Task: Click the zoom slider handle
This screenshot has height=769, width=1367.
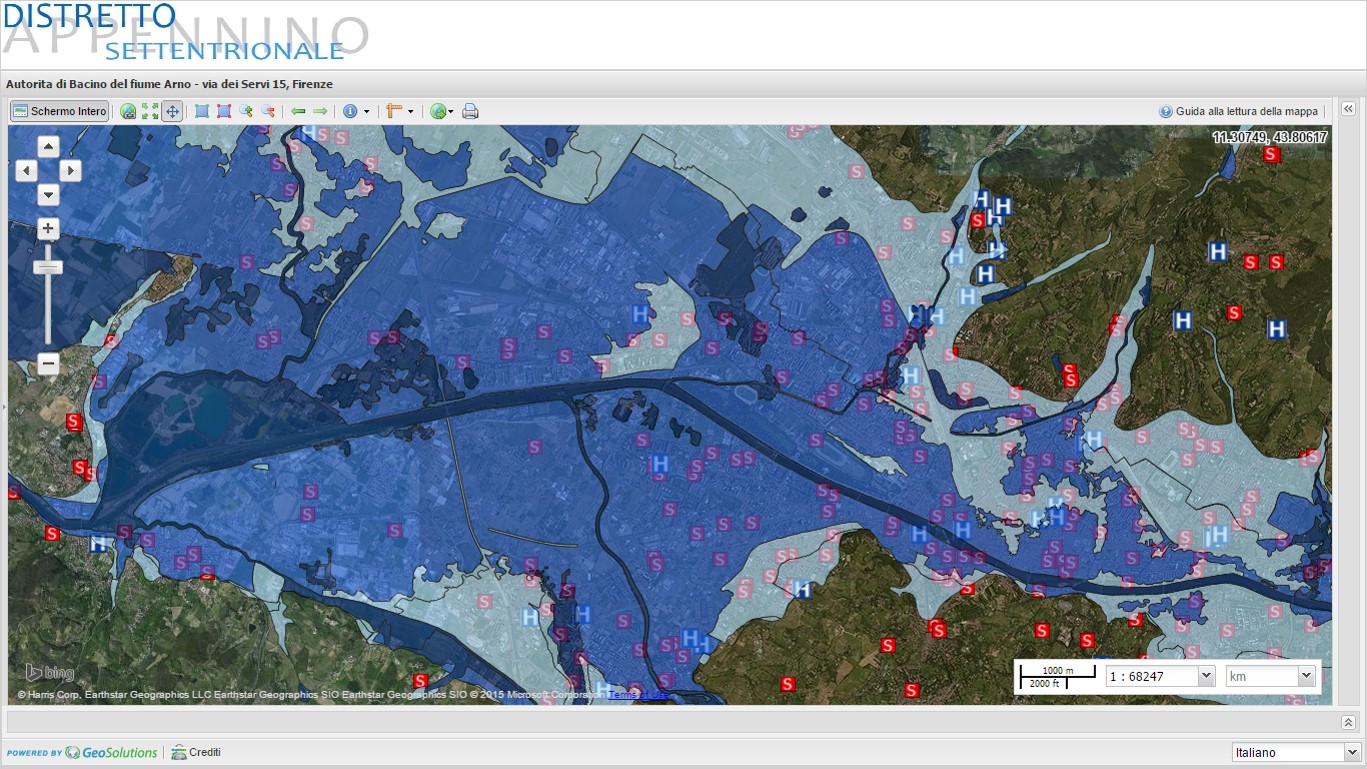Action: pyautogui.click(x=48, y=267)
